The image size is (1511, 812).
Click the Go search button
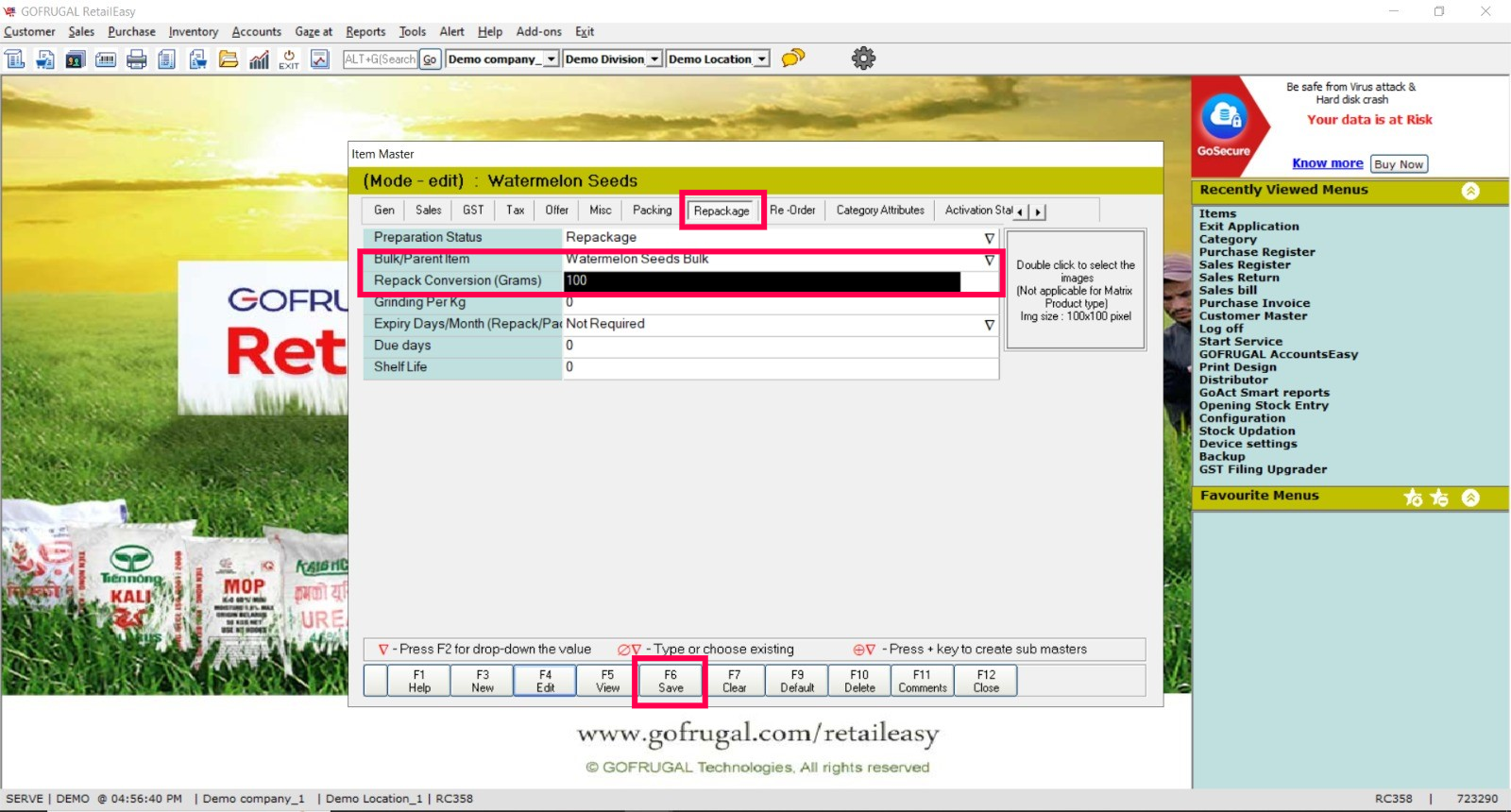point(430,59)
